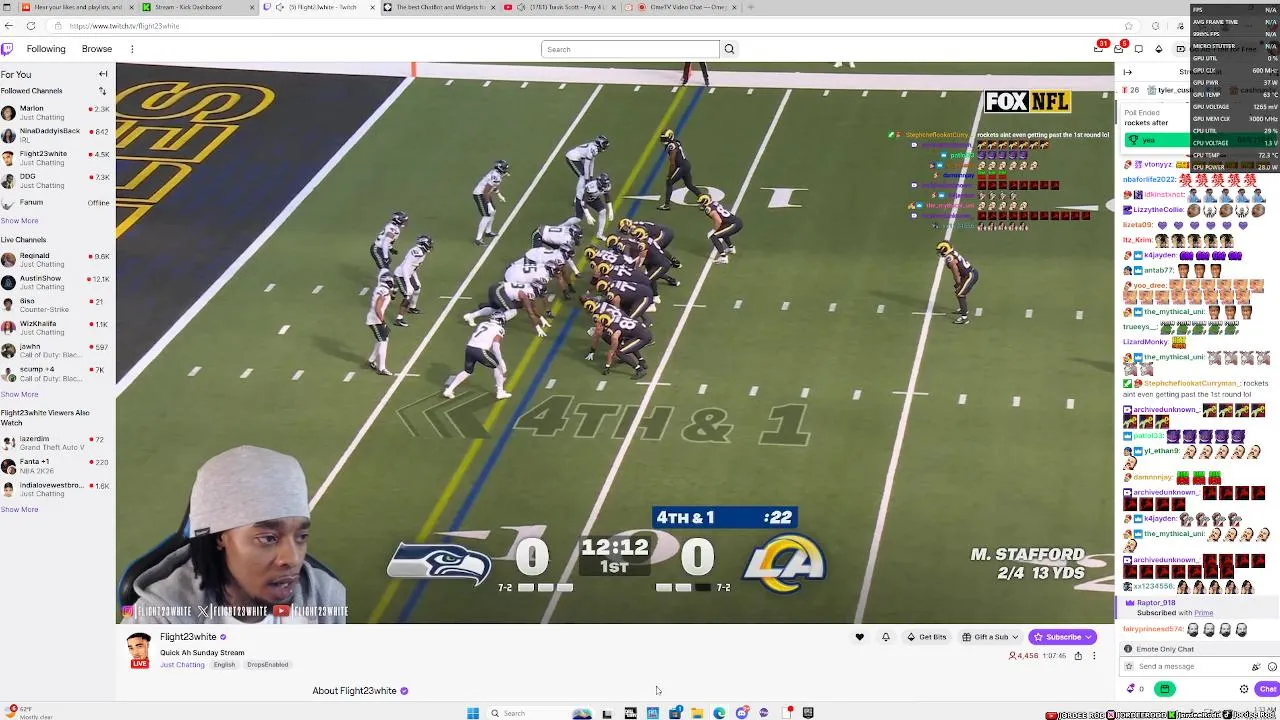1280x720 pixels.
Task: Open the emote picker smiley icon
Action: pyautogui.click(x=1272, y=666)
